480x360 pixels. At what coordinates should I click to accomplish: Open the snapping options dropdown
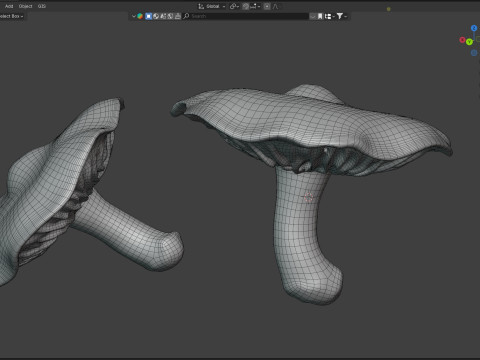pyautogui.click(x=255, y=6)
